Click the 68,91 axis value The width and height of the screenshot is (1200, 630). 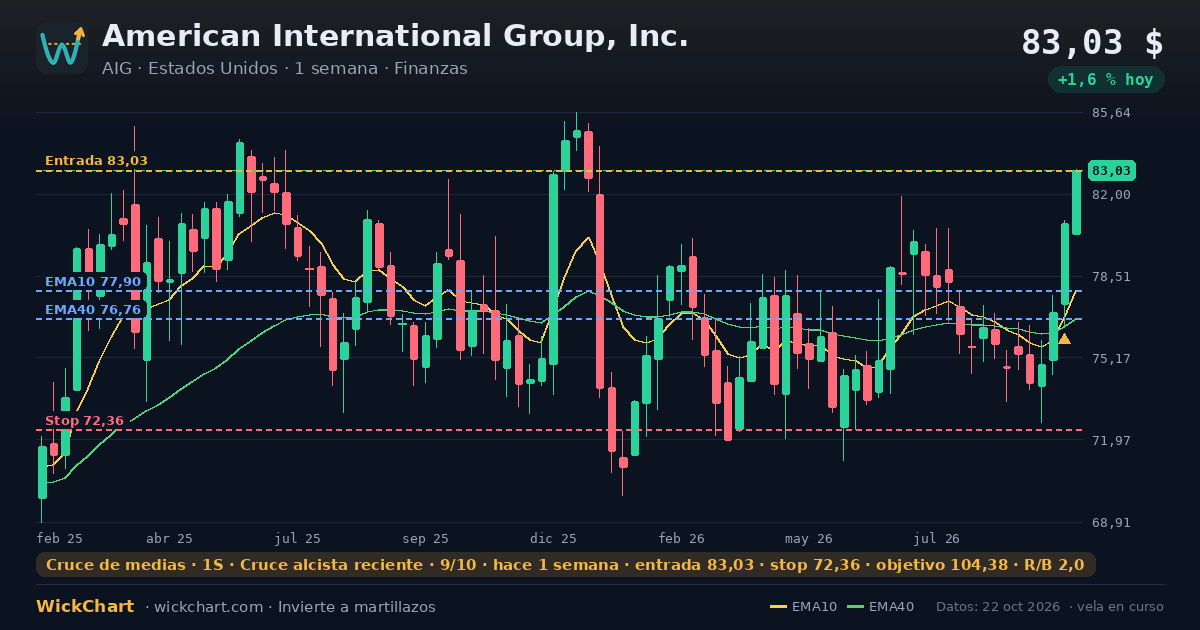click(1111, 522)
